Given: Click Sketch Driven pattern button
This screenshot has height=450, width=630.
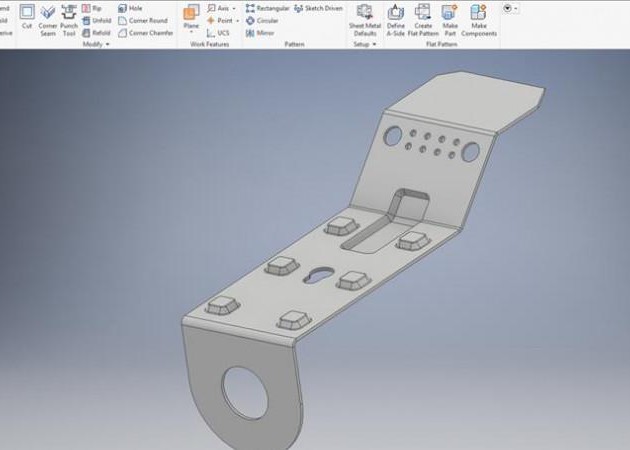Looking at the screenshot, I should tap(318, 8).
